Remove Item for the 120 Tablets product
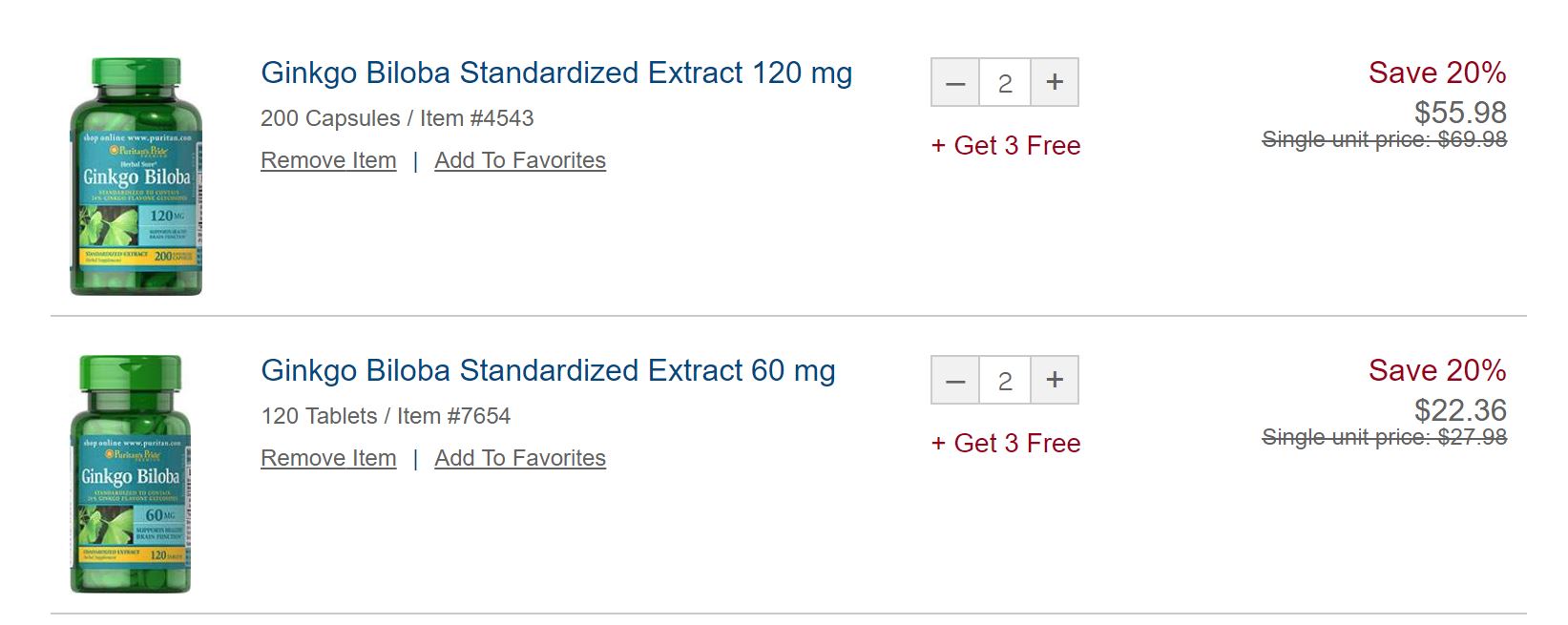 pos(328,458)
